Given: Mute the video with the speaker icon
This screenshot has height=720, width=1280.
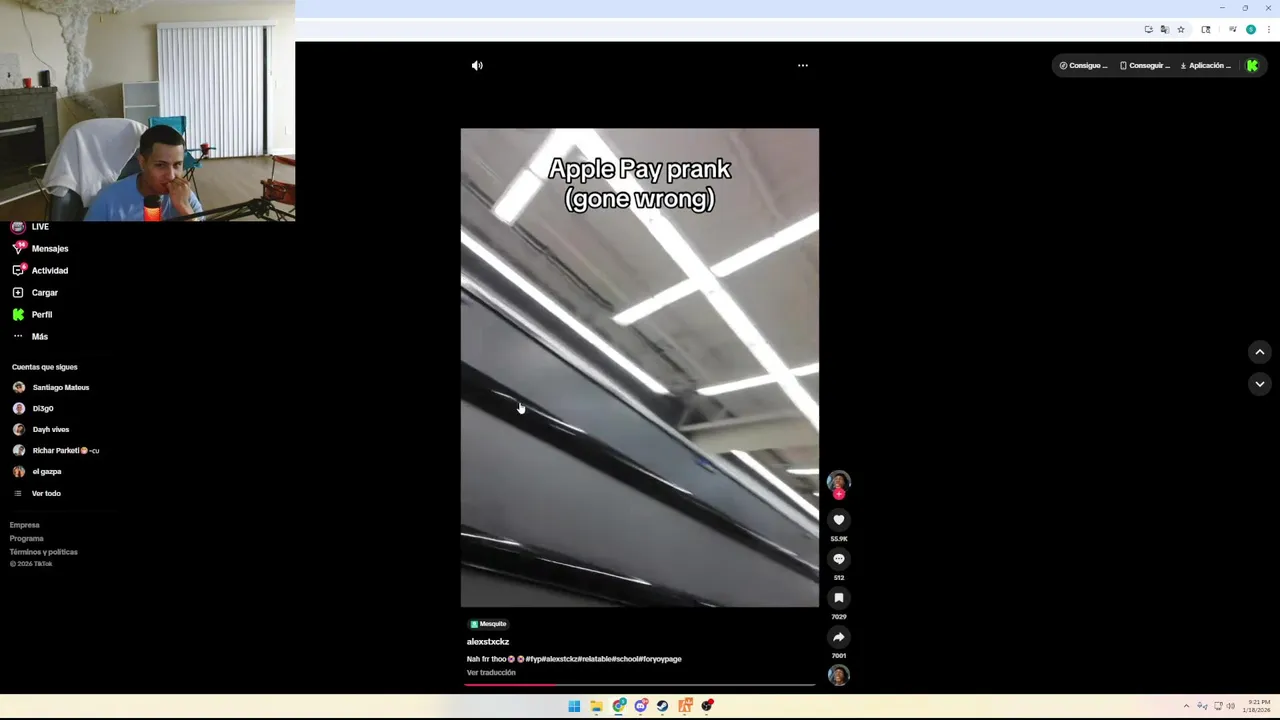Looking at the screenshot, I should coord(477,66).
